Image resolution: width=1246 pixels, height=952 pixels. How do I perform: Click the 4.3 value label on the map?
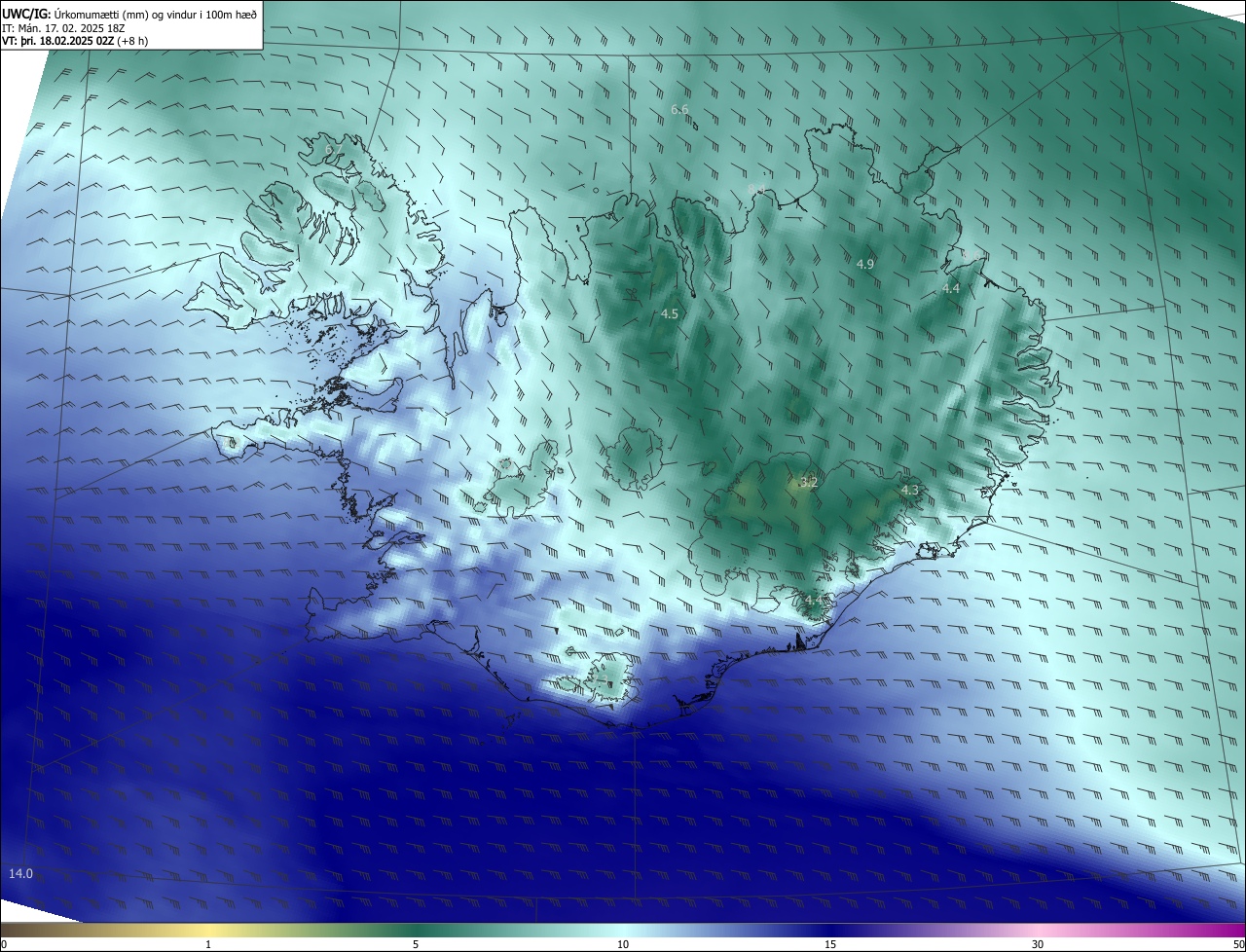point(909,491)
